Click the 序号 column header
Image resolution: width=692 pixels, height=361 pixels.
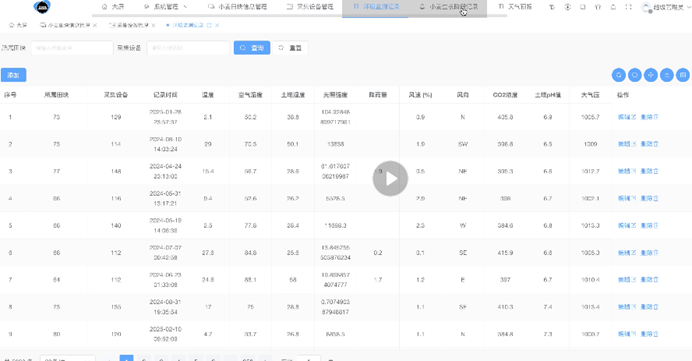(x=10, y=95)
